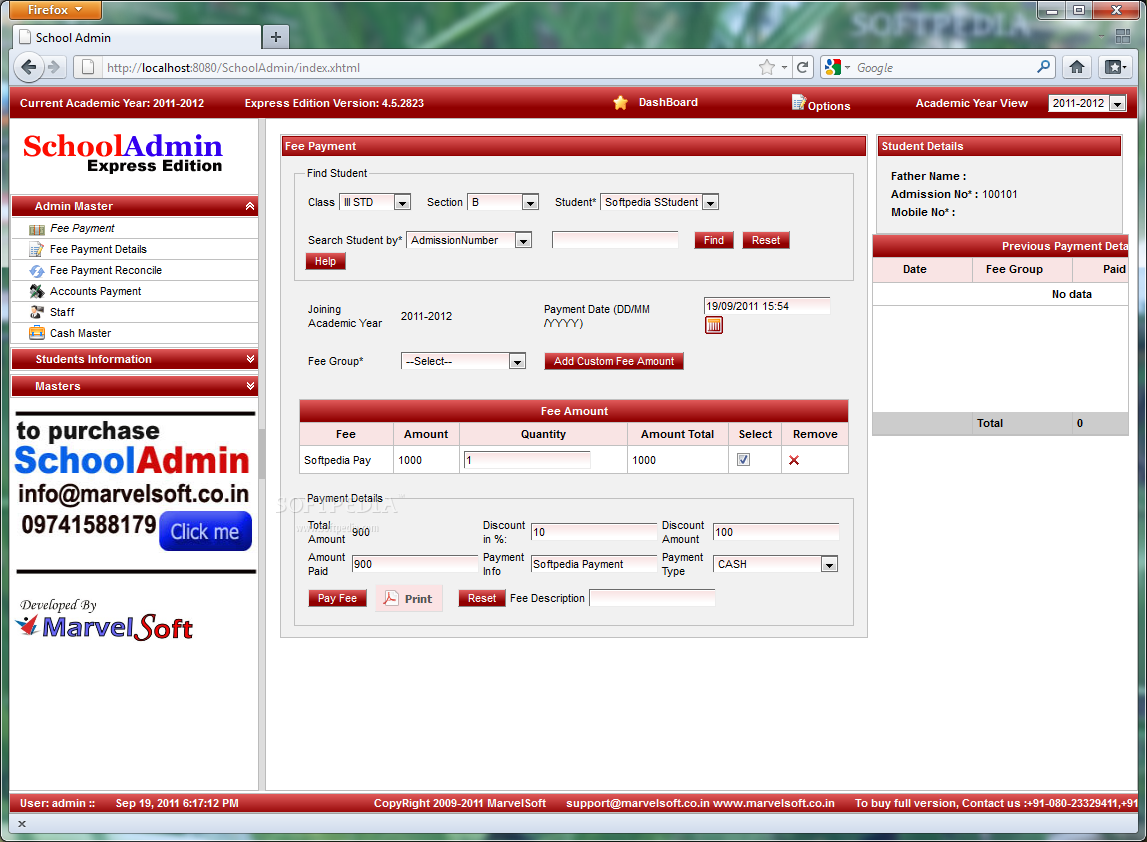Screen dimensions: 1147x842
Task: Click the Options notepad icon
Action: 798,102
